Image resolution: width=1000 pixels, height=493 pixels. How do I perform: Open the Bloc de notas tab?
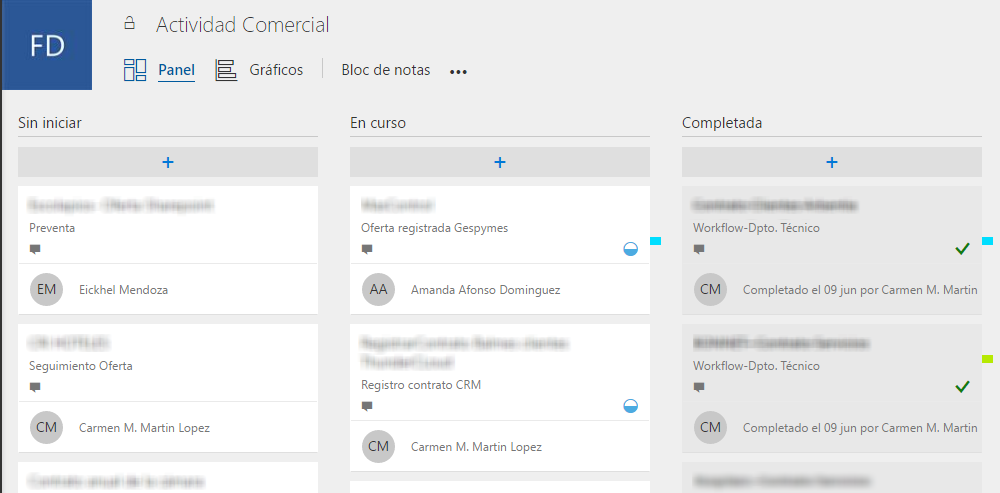click(x=385, y=70)
